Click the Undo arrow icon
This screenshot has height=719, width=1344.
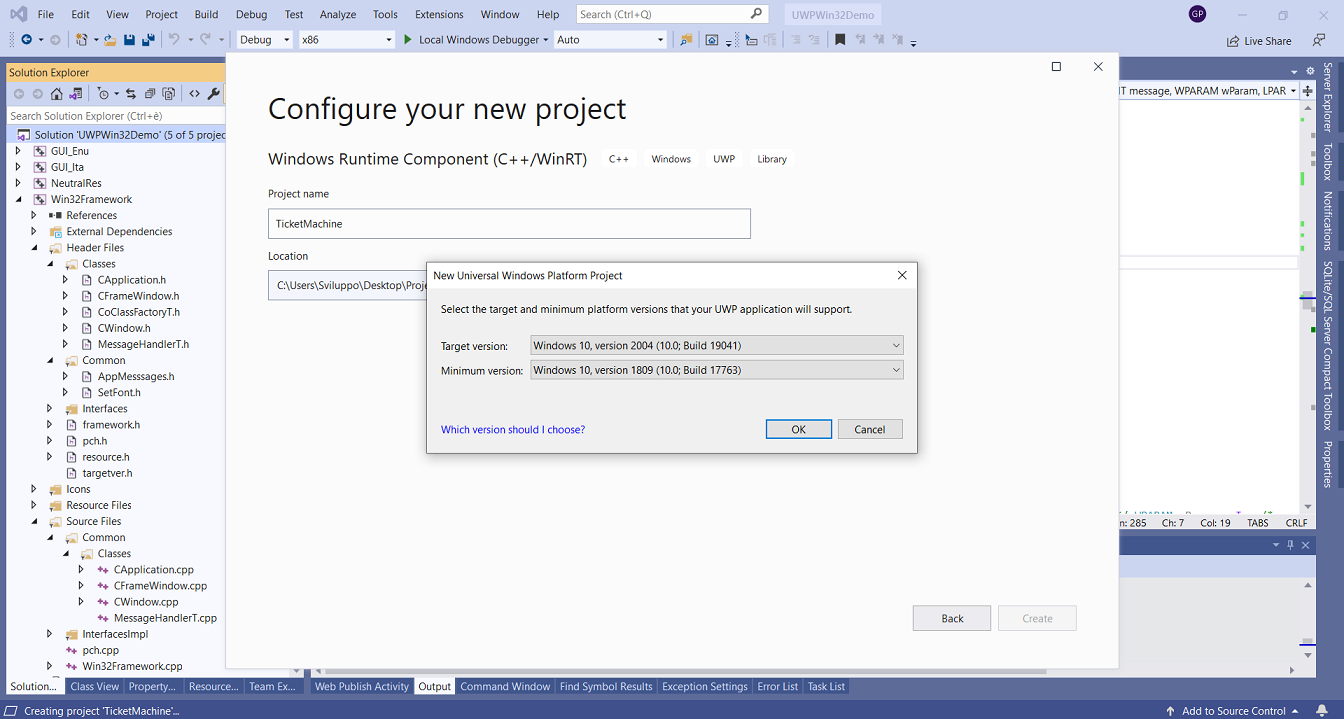pyautogui.click(x=174, y=40)
